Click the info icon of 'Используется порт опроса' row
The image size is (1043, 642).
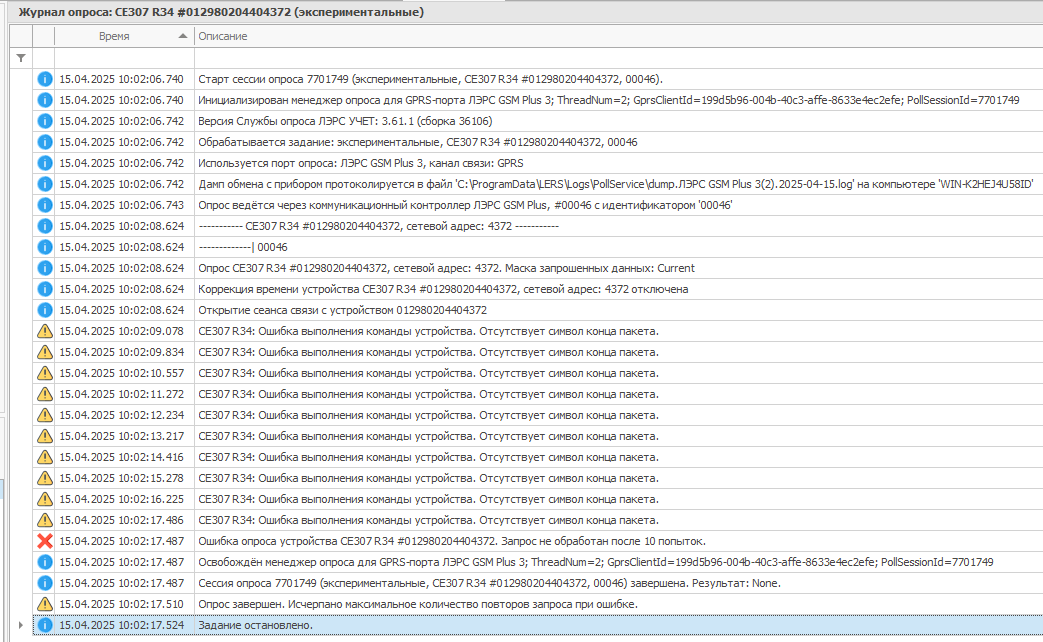(45, 163)
